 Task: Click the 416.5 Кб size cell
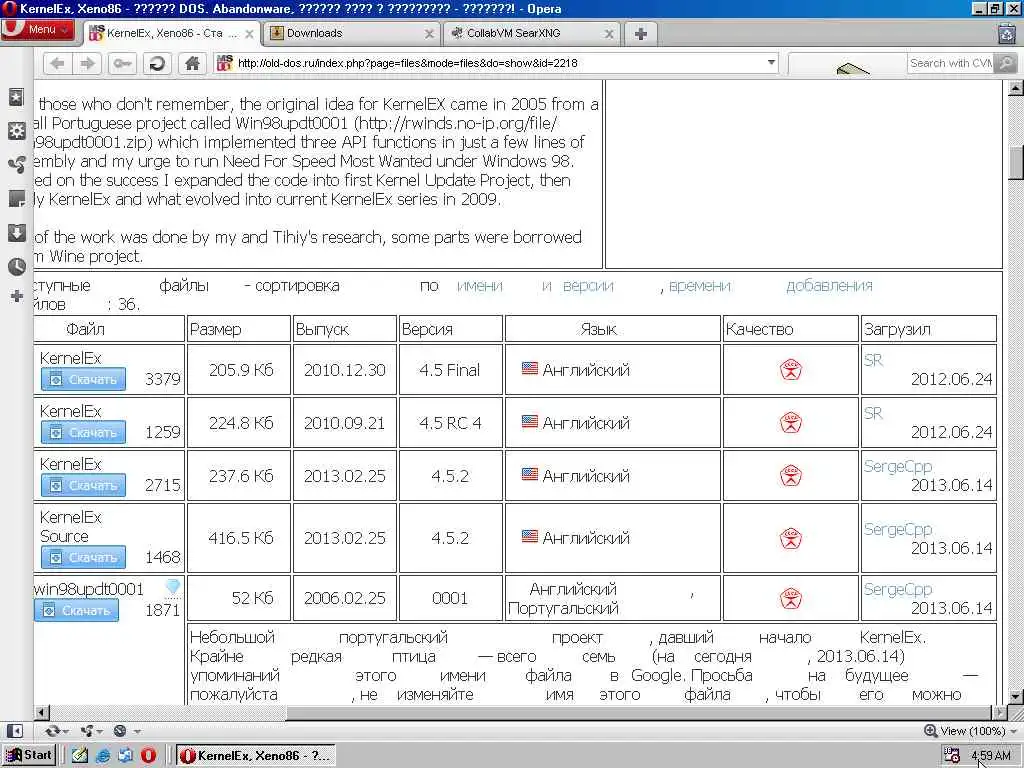(239, 538)
